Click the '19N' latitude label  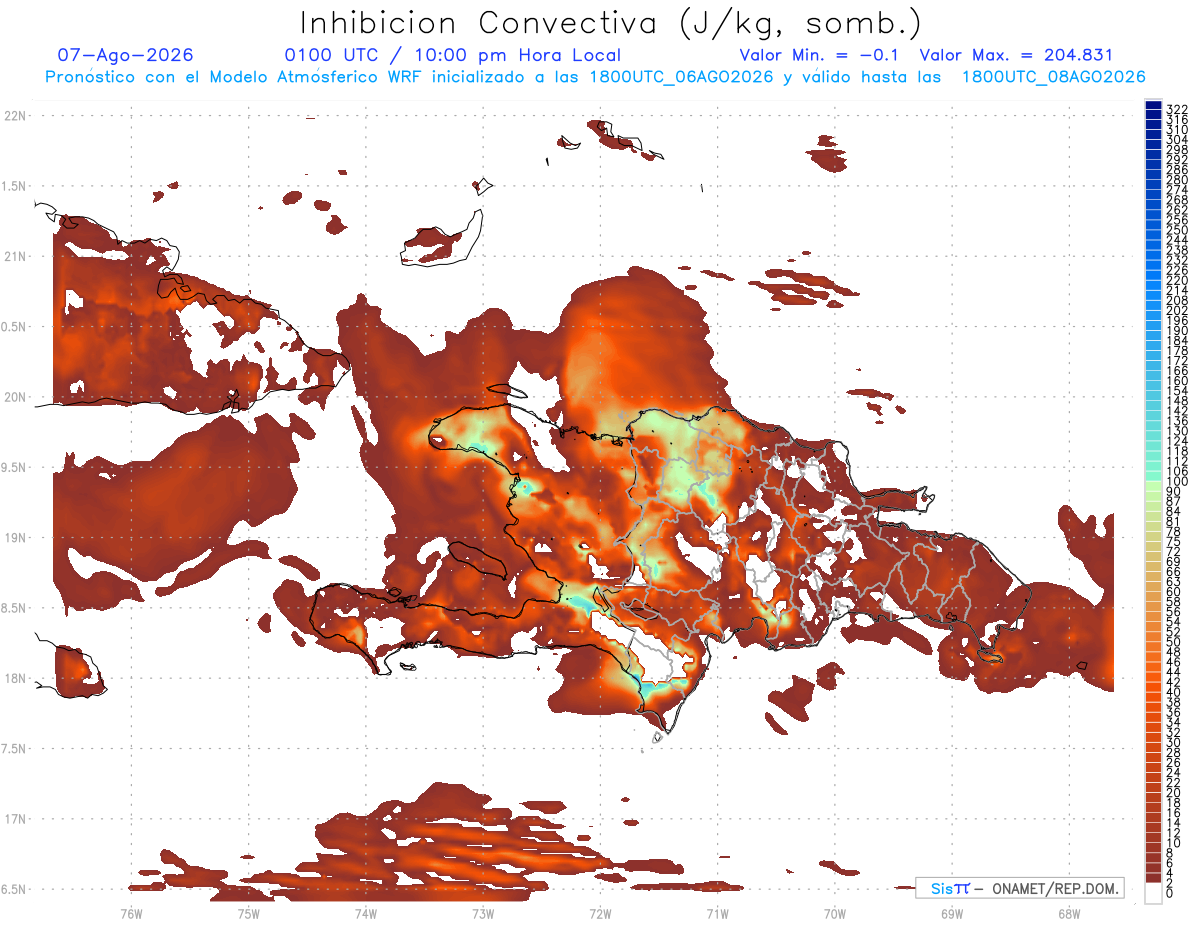coord(17,537)
